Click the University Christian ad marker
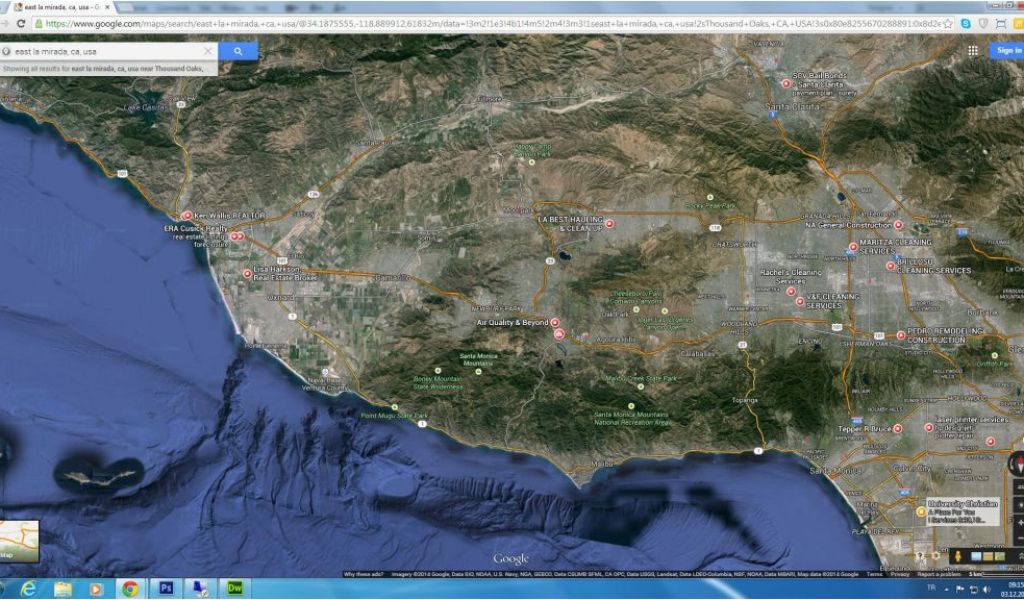 [x=921, y=512]
